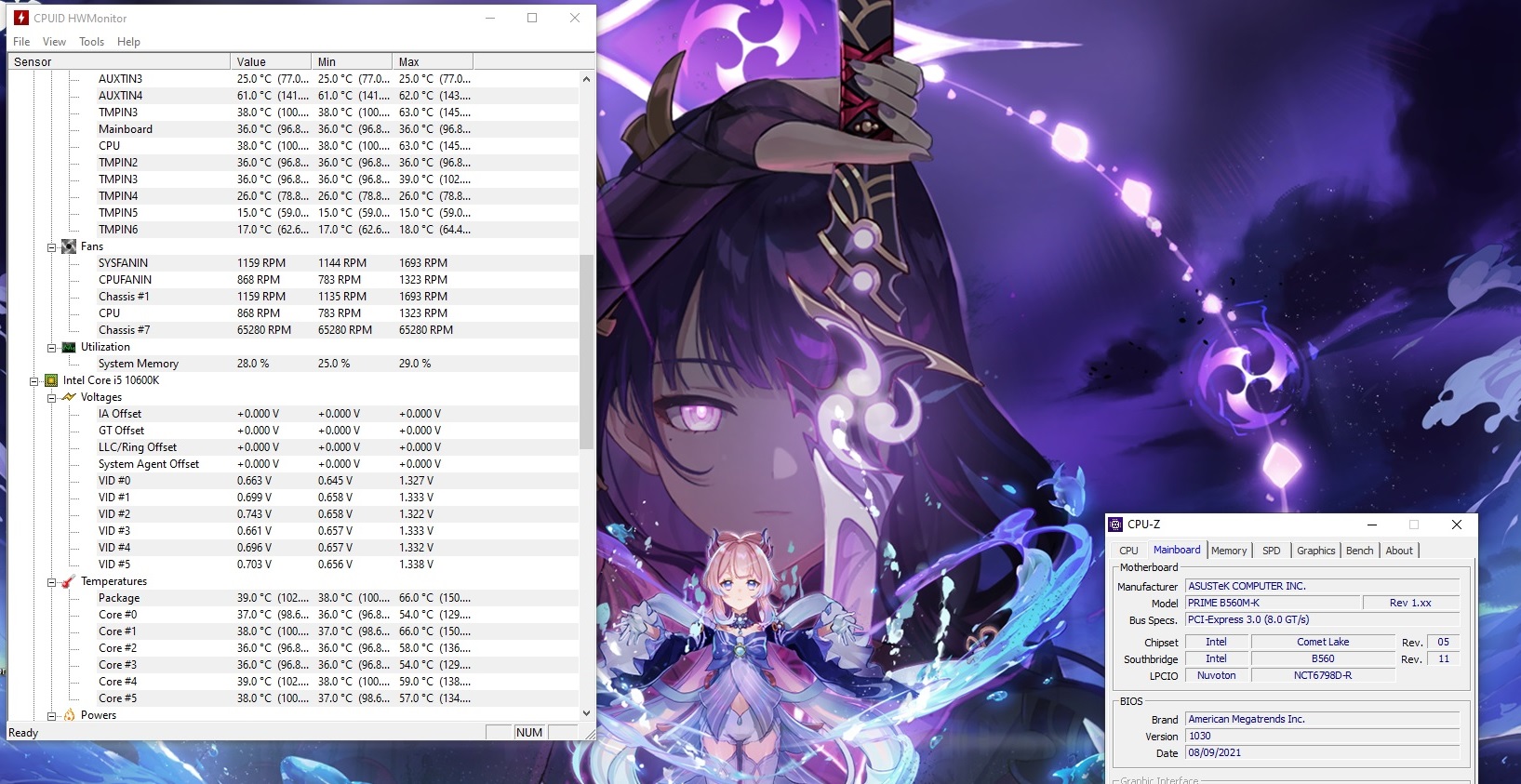Click the Value column header
Image resolution: width=1521 pixels, height=784 pixels.
point(271,61)
